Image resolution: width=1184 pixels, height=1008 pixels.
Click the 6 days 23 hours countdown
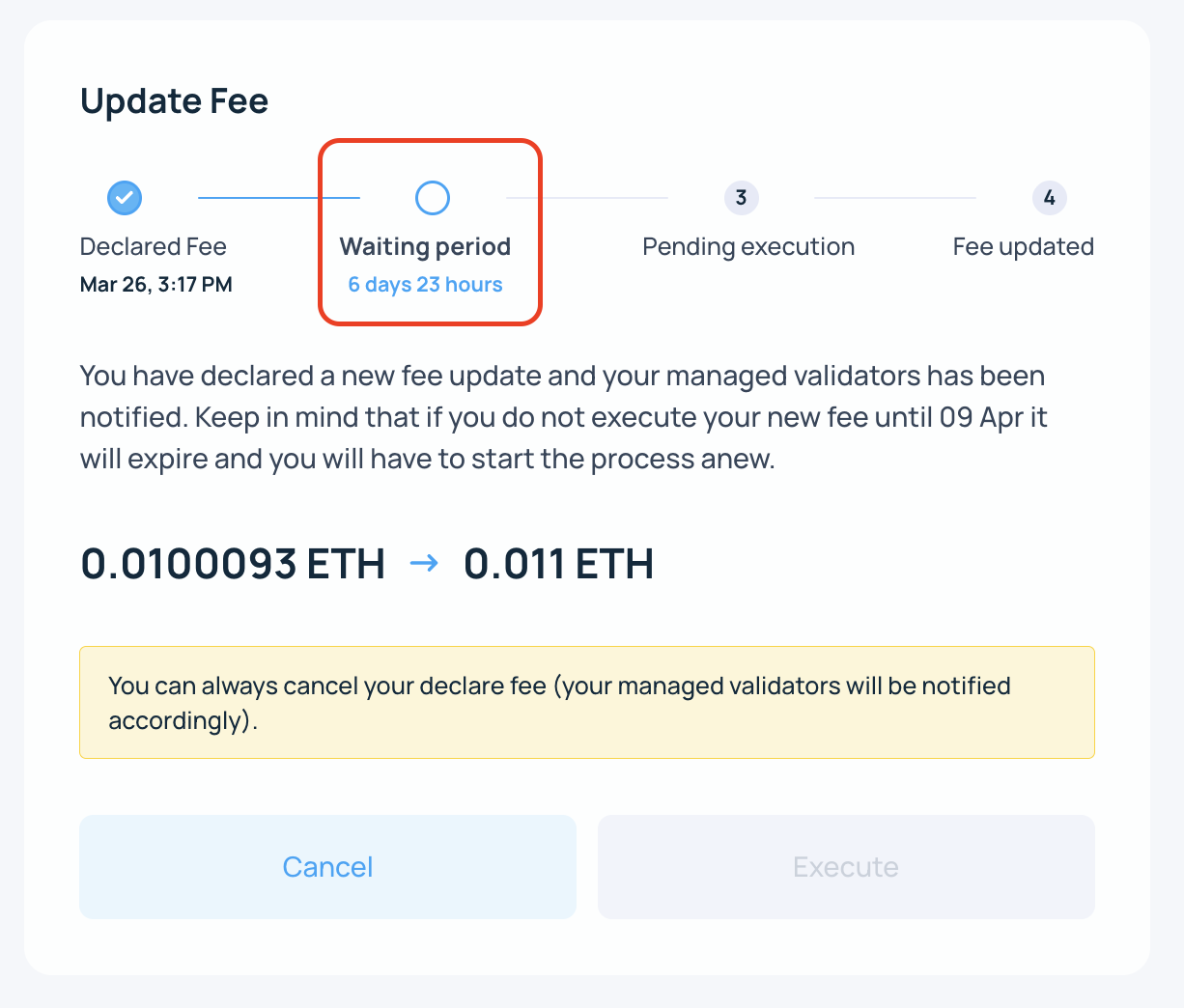[425, 285]
